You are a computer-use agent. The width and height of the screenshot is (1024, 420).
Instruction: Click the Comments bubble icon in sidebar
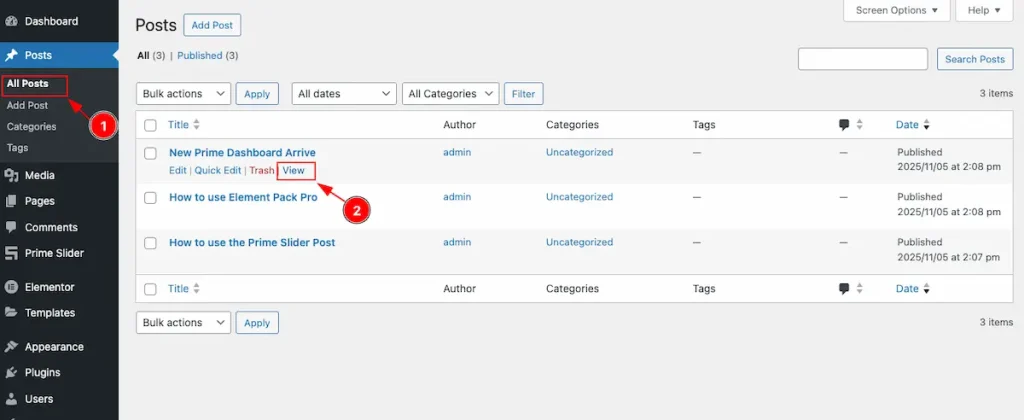click(x=11, y=227)
